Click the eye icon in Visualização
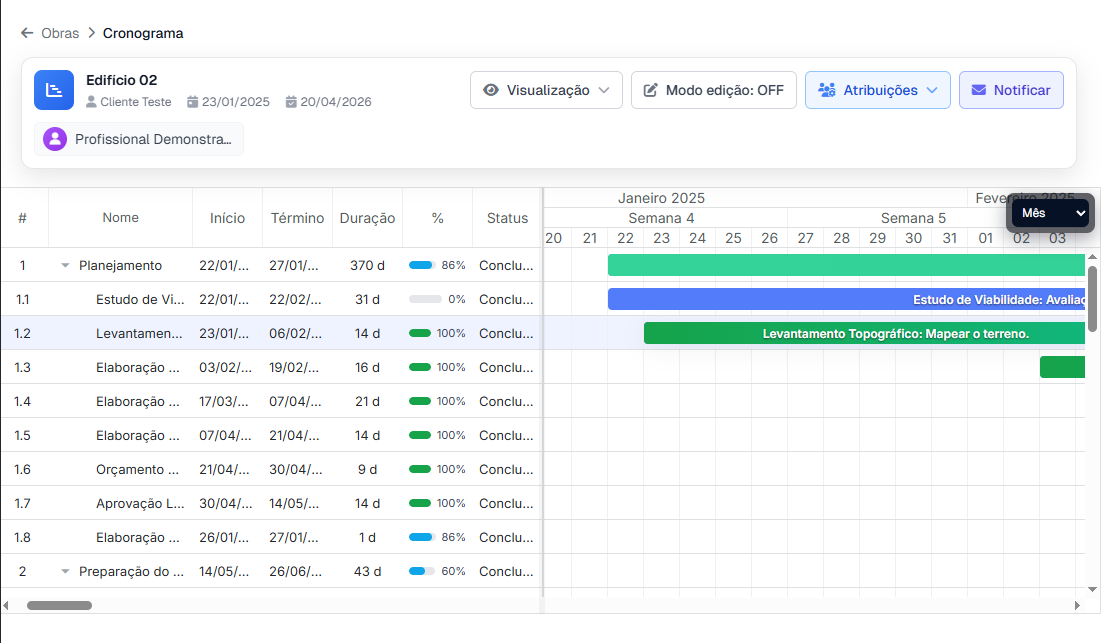Viewport: 1101px width, 643px height. tap(491, 90)
